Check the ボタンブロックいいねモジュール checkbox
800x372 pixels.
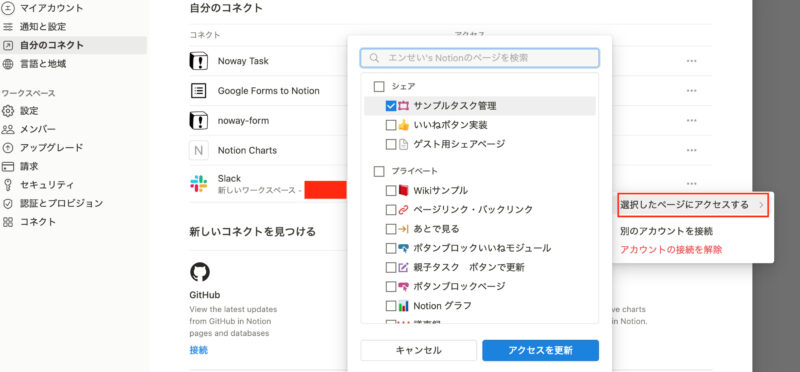point(391,248)
